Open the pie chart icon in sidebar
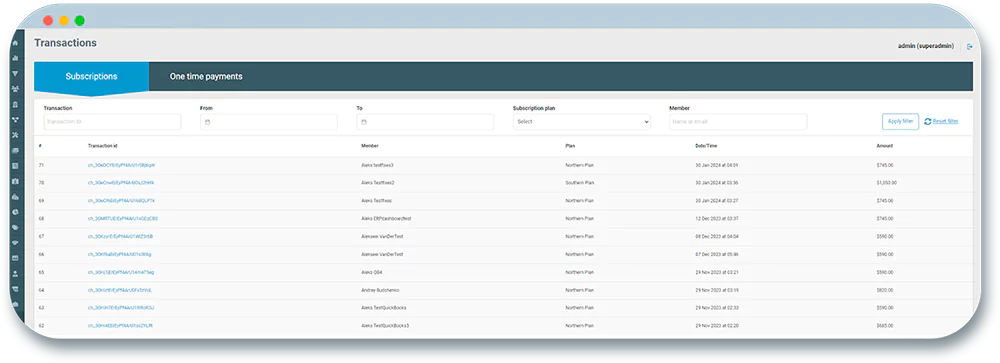Viewport: 1000px width, 363px height. pos(15,212)
